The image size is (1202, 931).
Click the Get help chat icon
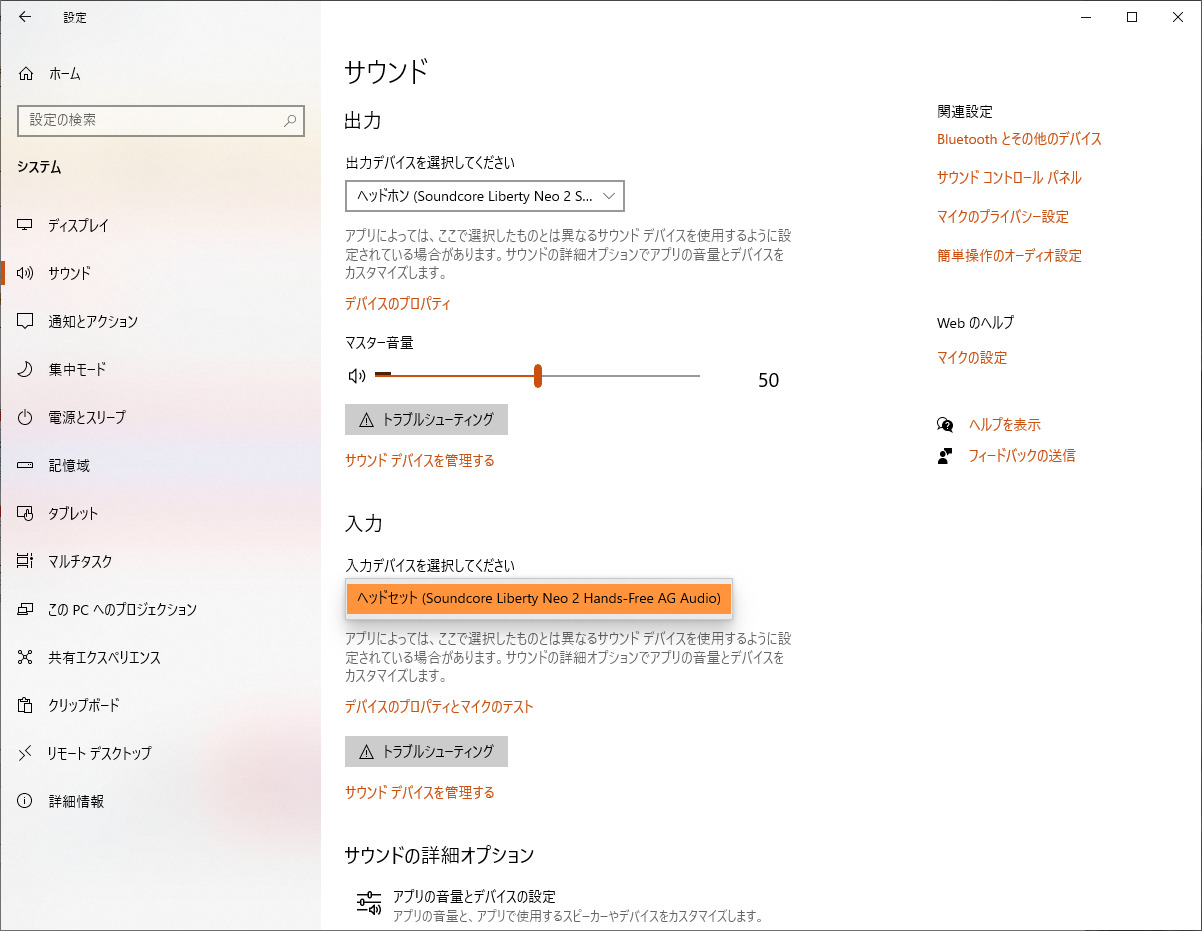pos(945,424)
